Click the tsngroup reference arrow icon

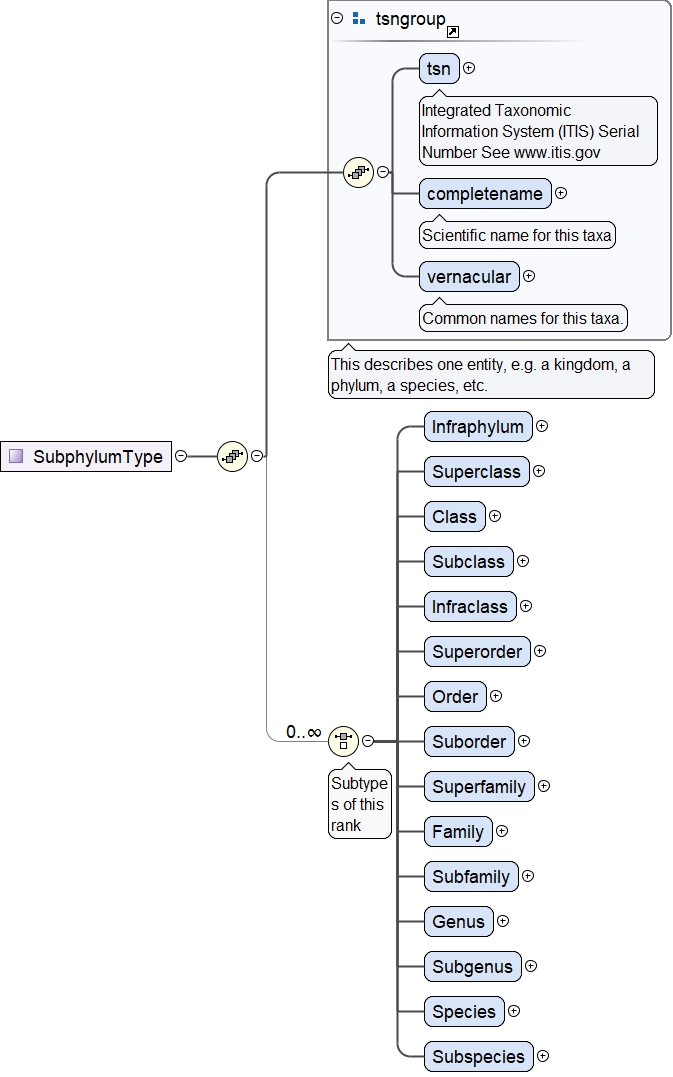tap(453, 32)
